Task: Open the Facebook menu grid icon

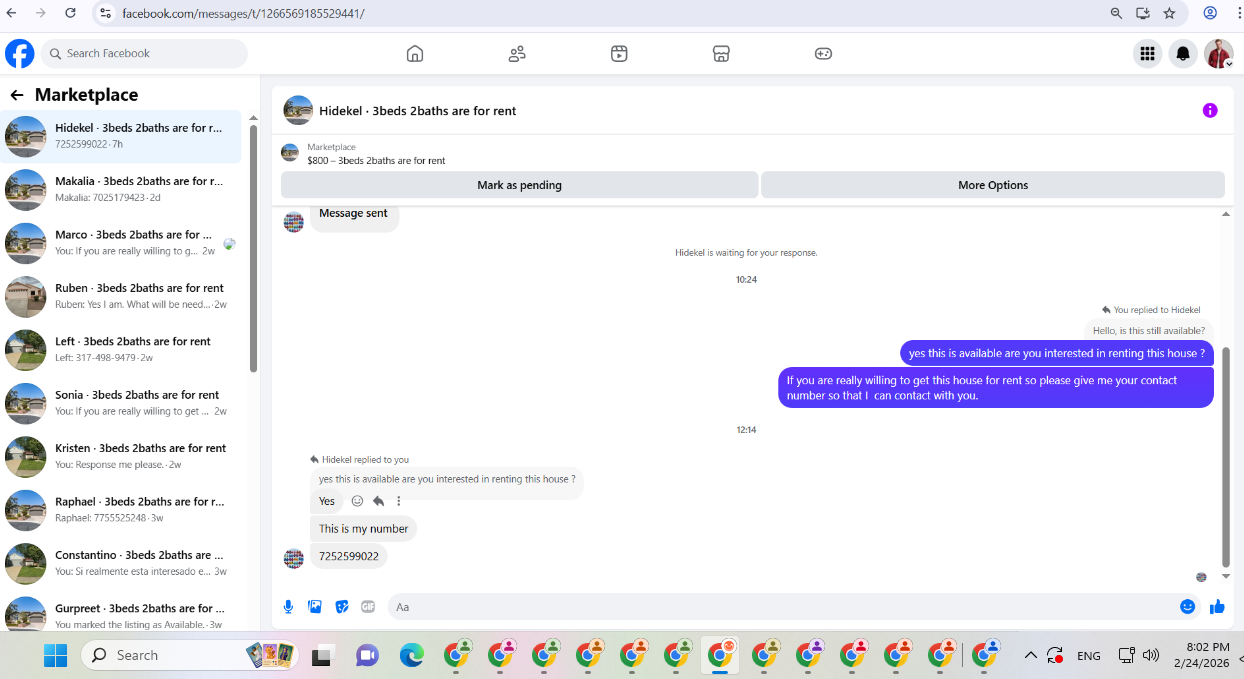Action: [1147, 54]
